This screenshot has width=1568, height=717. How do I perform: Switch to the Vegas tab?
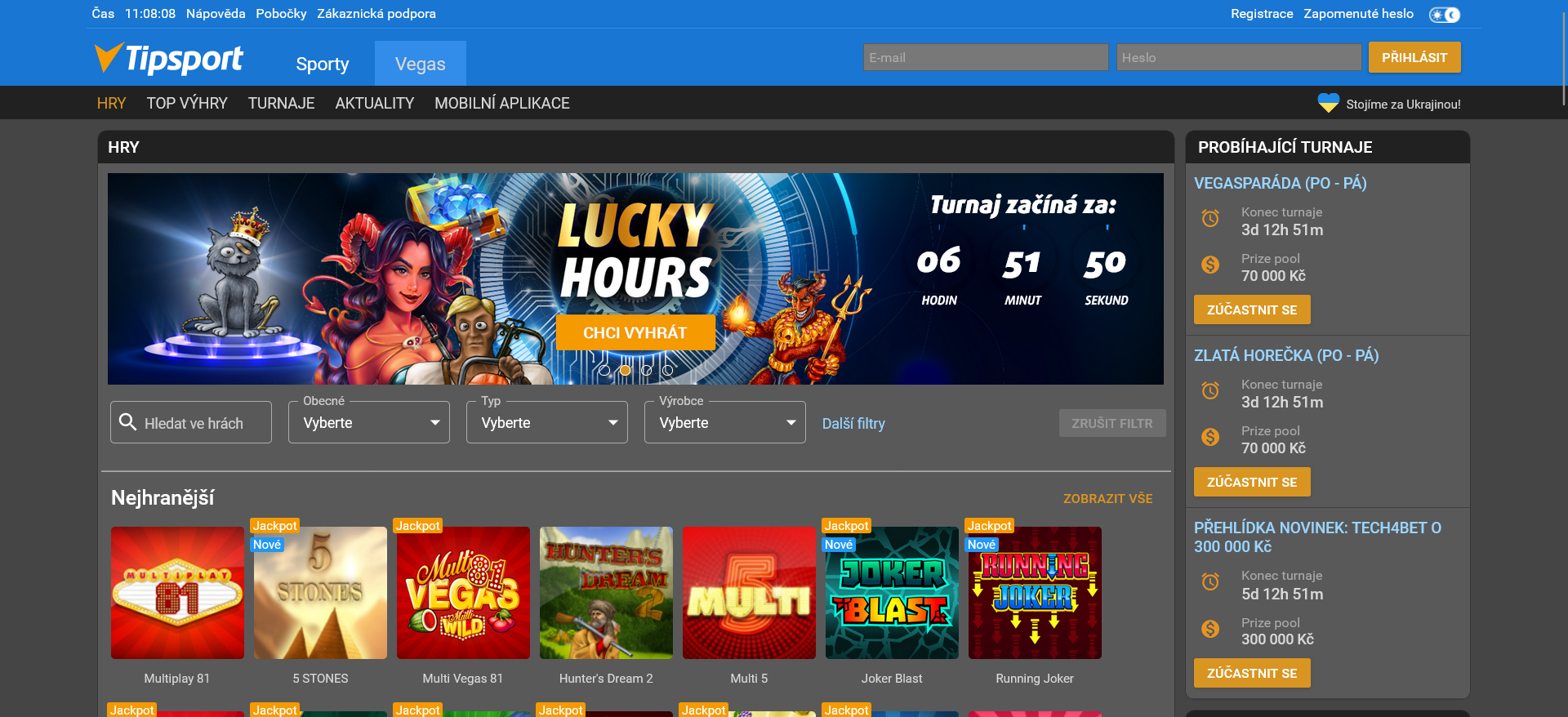click(x=421, y=64)
